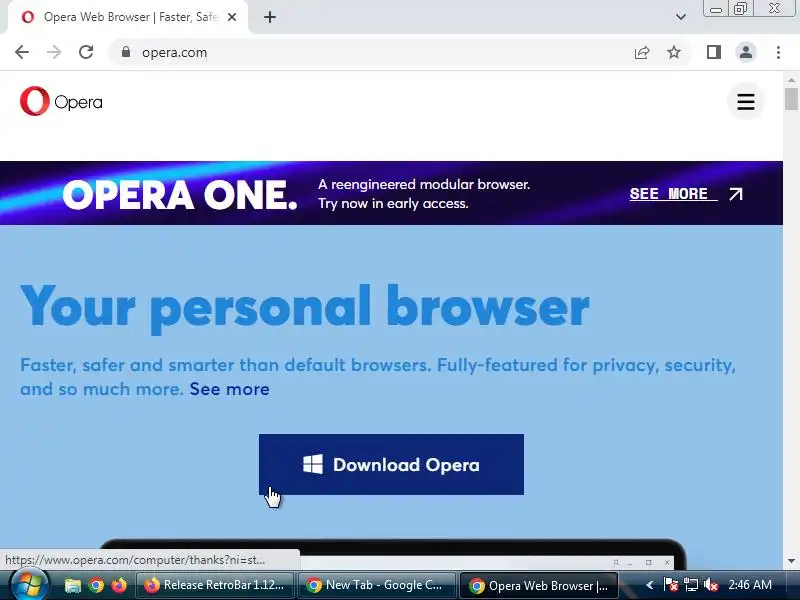Open the Action Center flag icon
The width and height of the screenshot is (800, 600).
(x=670, y=585)
